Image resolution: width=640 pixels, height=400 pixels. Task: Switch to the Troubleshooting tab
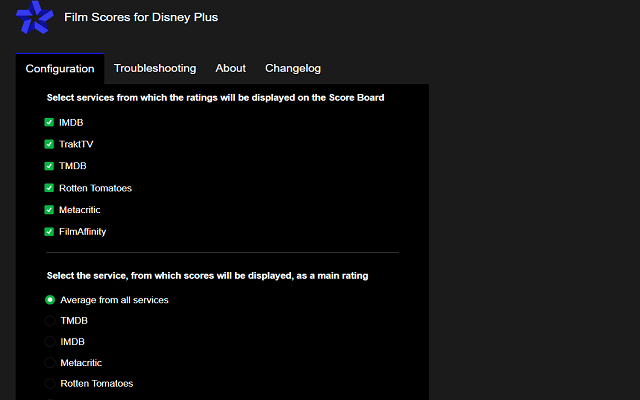(155, 68)
